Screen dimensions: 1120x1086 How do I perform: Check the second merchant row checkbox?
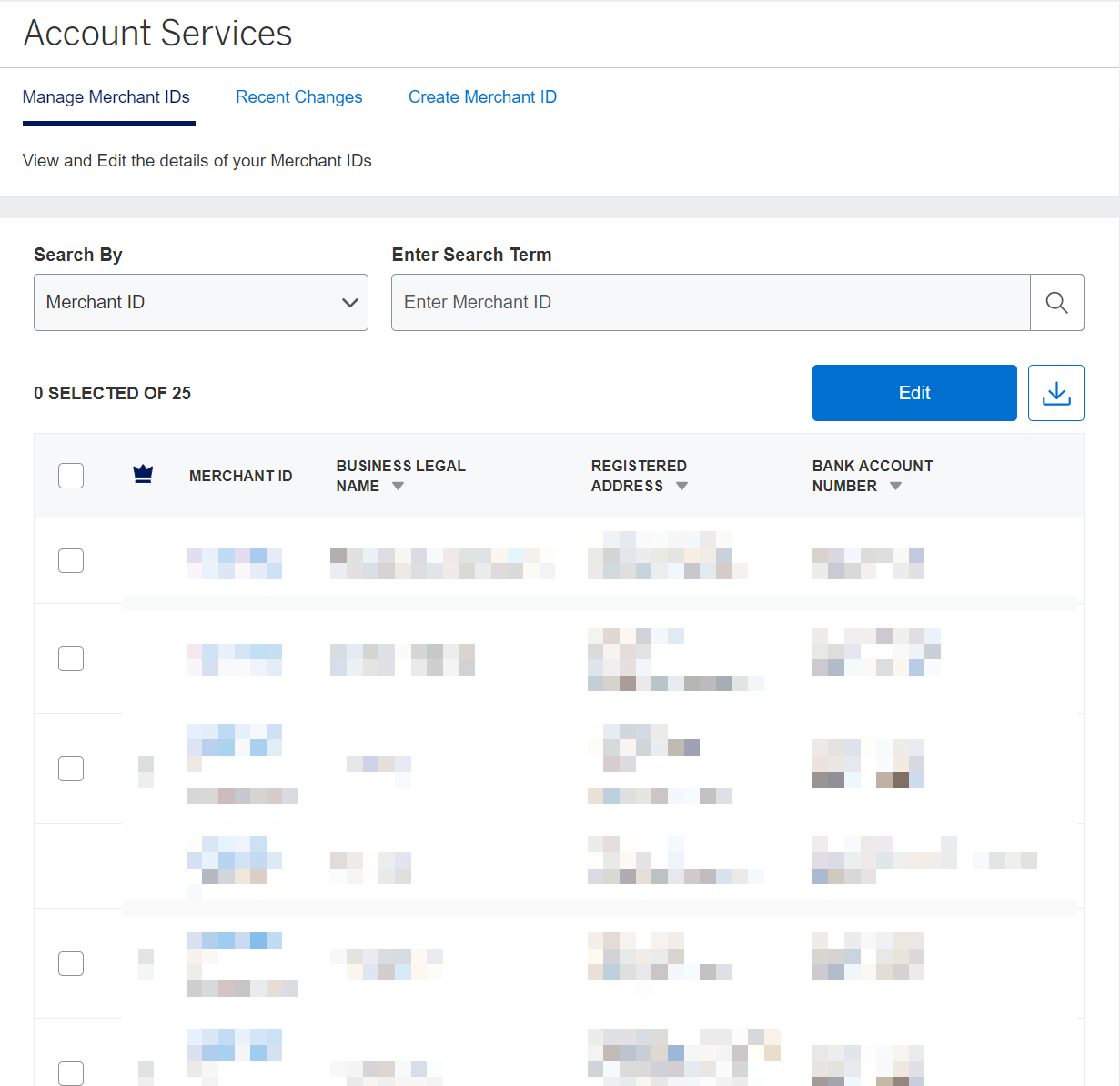[70, 658]
